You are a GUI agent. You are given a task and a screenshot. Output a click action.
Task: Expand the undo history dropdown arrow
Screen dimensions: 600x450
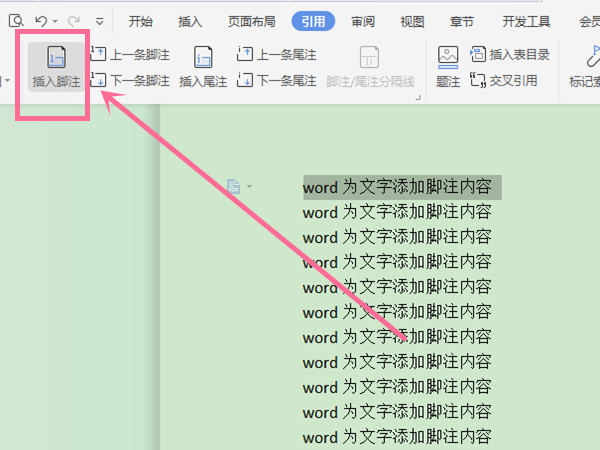pyautogui.click(x=54, y=21)
